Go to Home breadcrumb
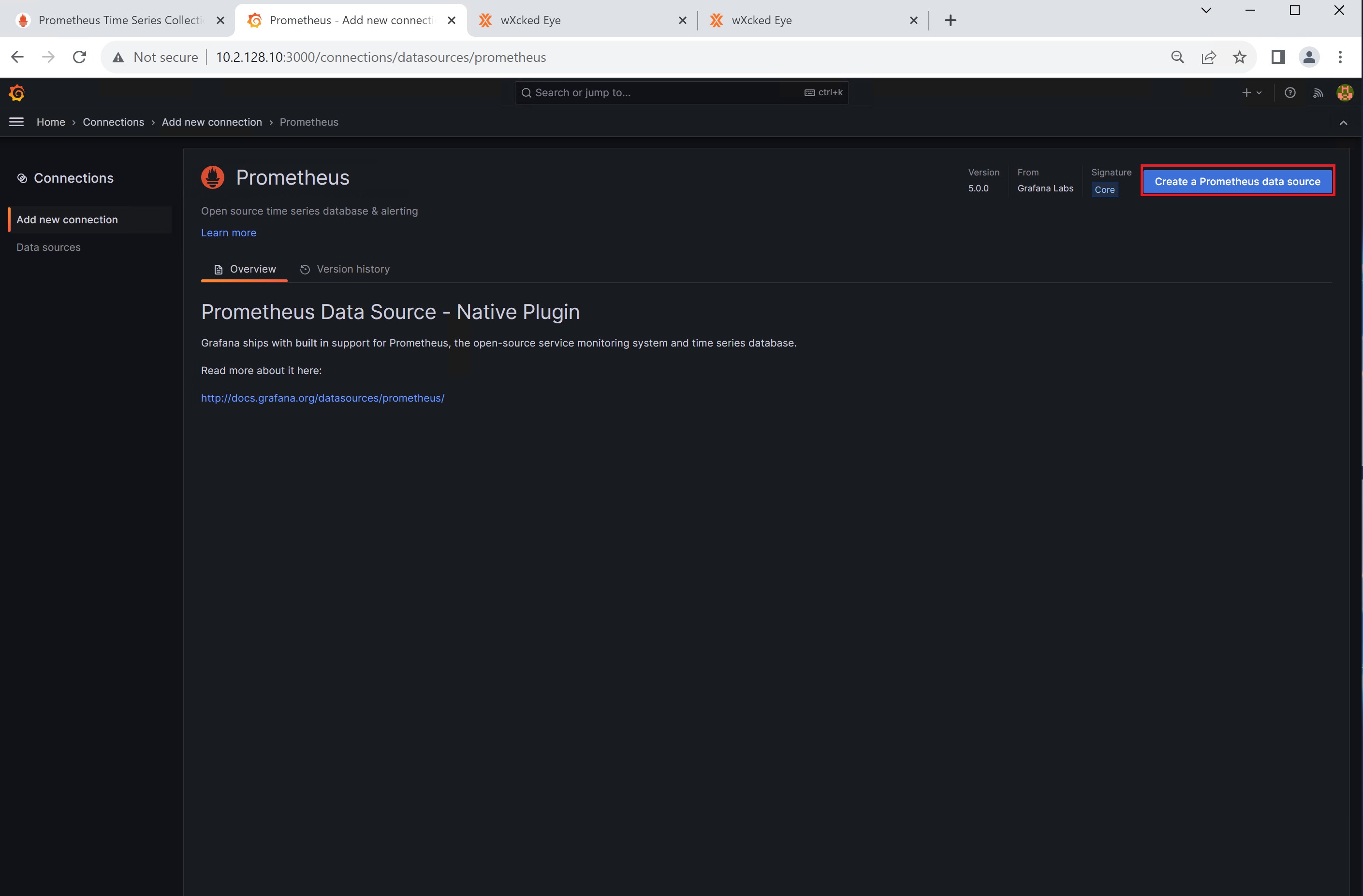Viewport: 1363px width, 896px height. pyautogui.click(x=51, y=122)
